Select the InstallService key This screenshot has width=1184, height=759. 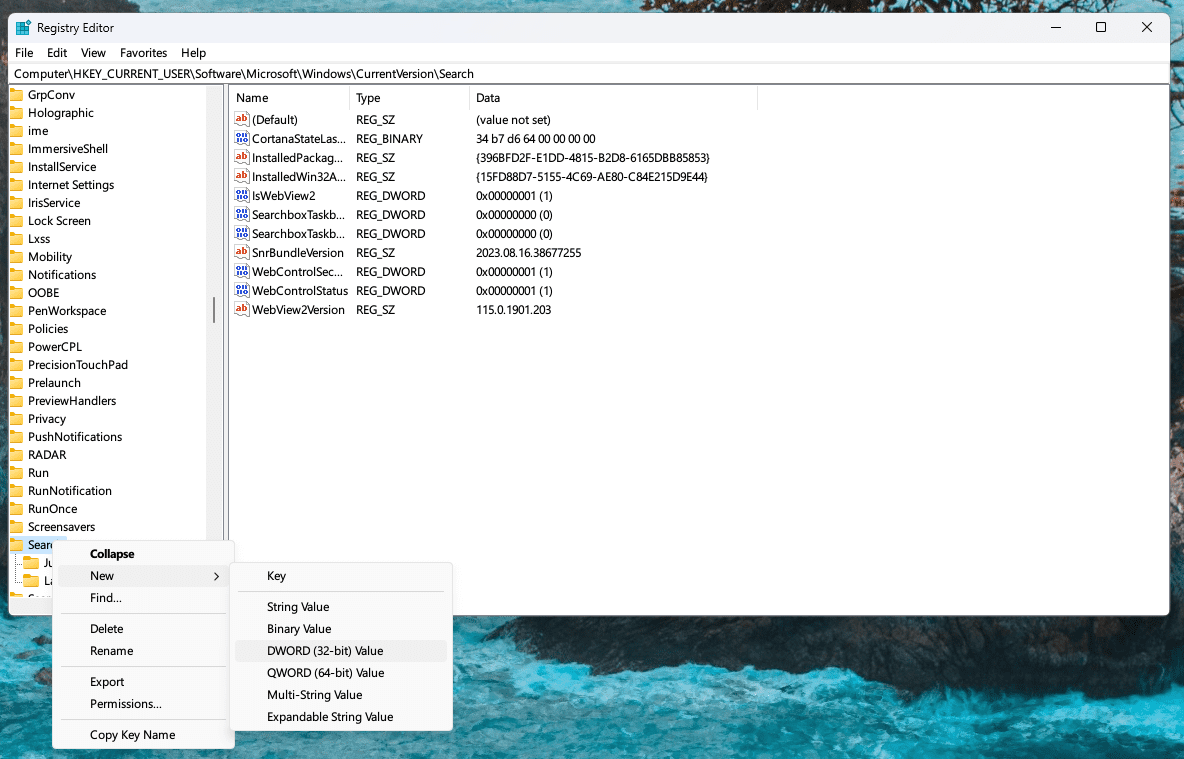click(x=62, y=167)
